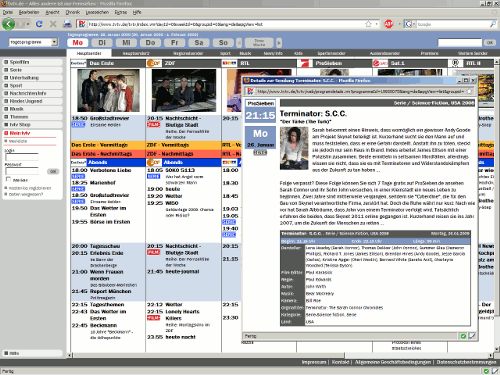Select the Di day button
This screenshot has width=500, height=375.
tap(102, 43)
